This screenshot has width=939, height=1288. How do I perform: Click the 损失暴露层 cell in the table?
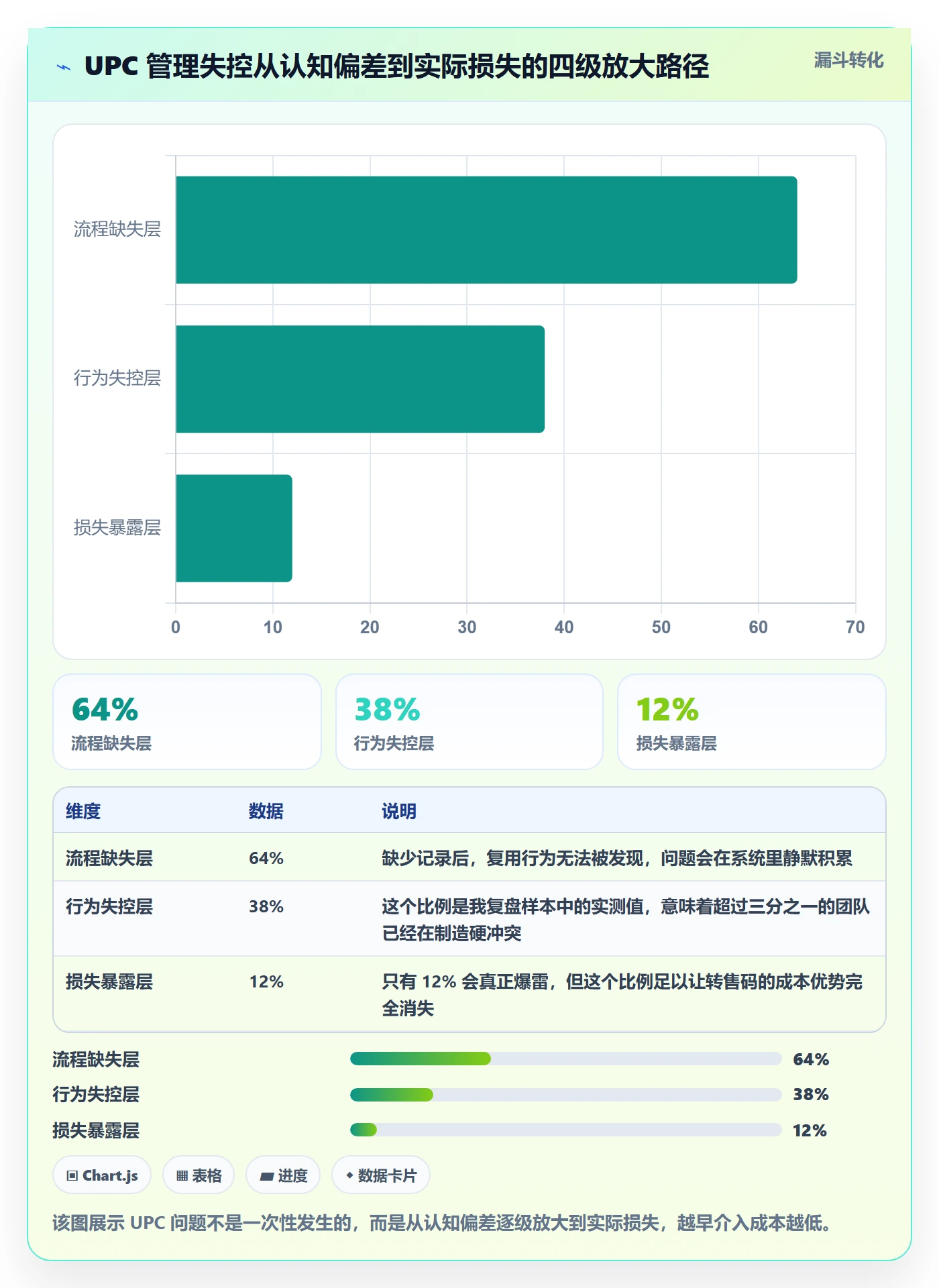click(109, 981)
